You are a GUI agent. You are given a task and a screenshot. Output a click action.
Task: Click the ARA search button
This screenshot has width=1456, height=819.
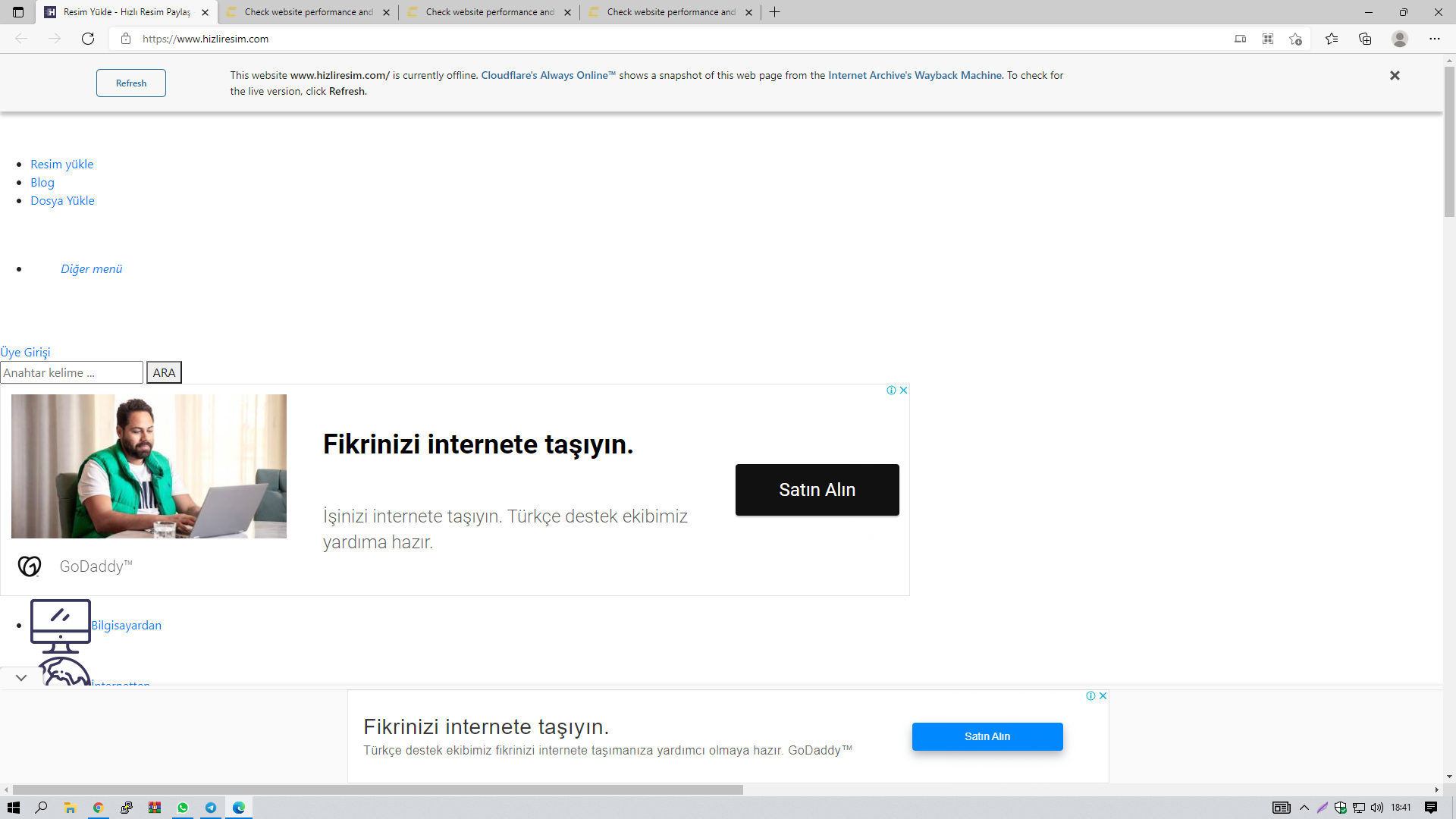coord(164,372)
